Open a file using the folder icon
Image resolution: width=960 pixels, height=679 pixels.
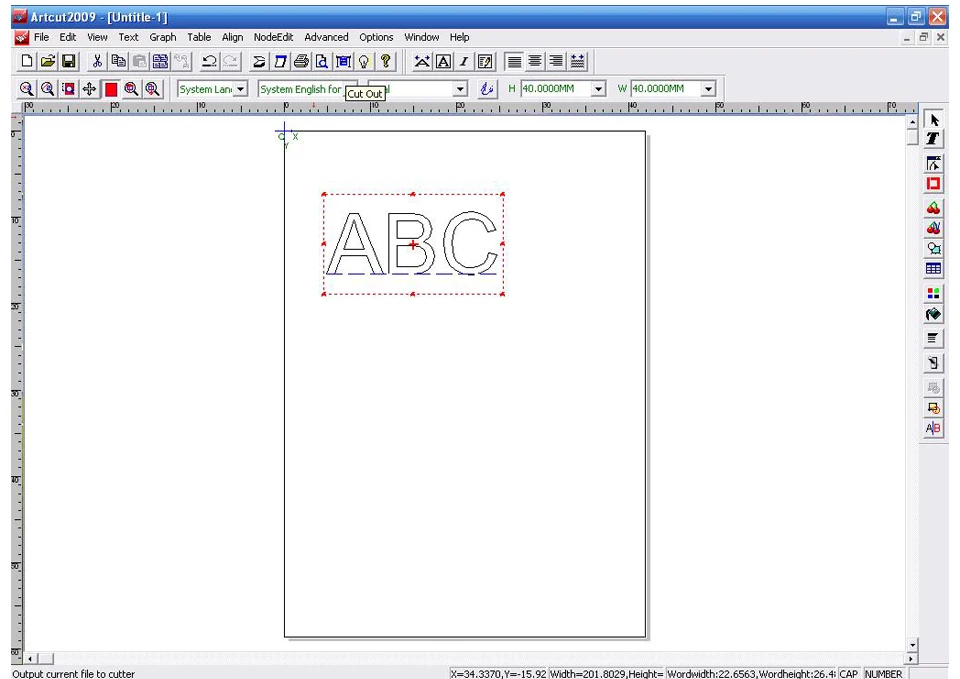48,61
